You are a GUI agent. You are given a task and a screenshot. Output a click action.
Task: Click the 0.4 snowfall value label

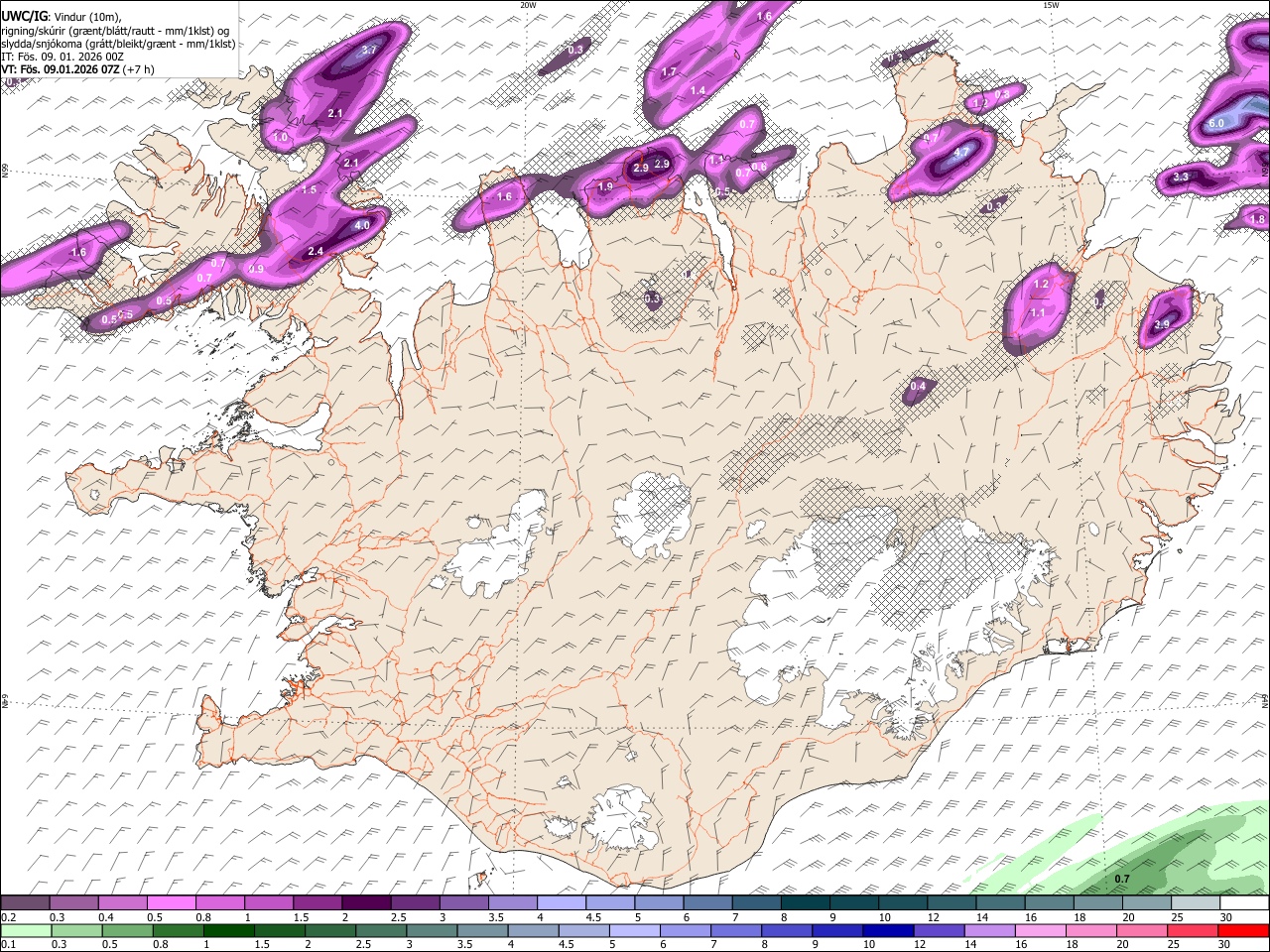click(x=918, y=387)
